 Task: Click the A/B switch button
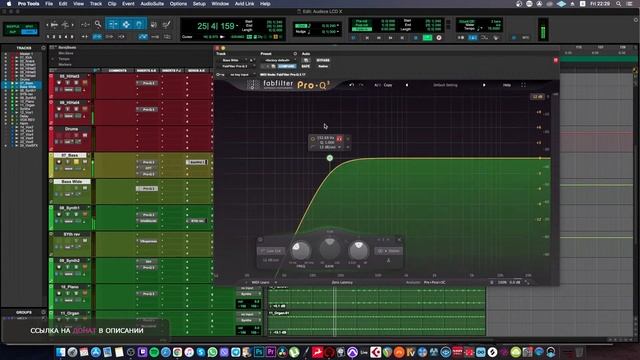coord(377,85)
